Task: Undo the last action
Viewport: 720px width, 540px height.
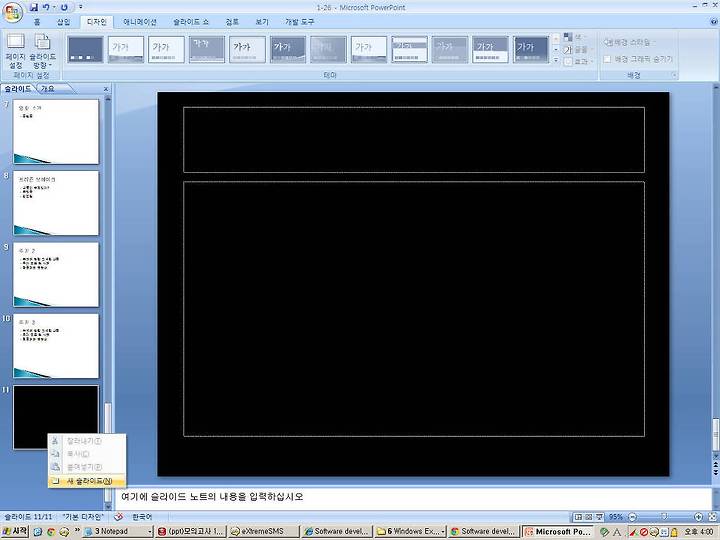Action: pos(46,7)
